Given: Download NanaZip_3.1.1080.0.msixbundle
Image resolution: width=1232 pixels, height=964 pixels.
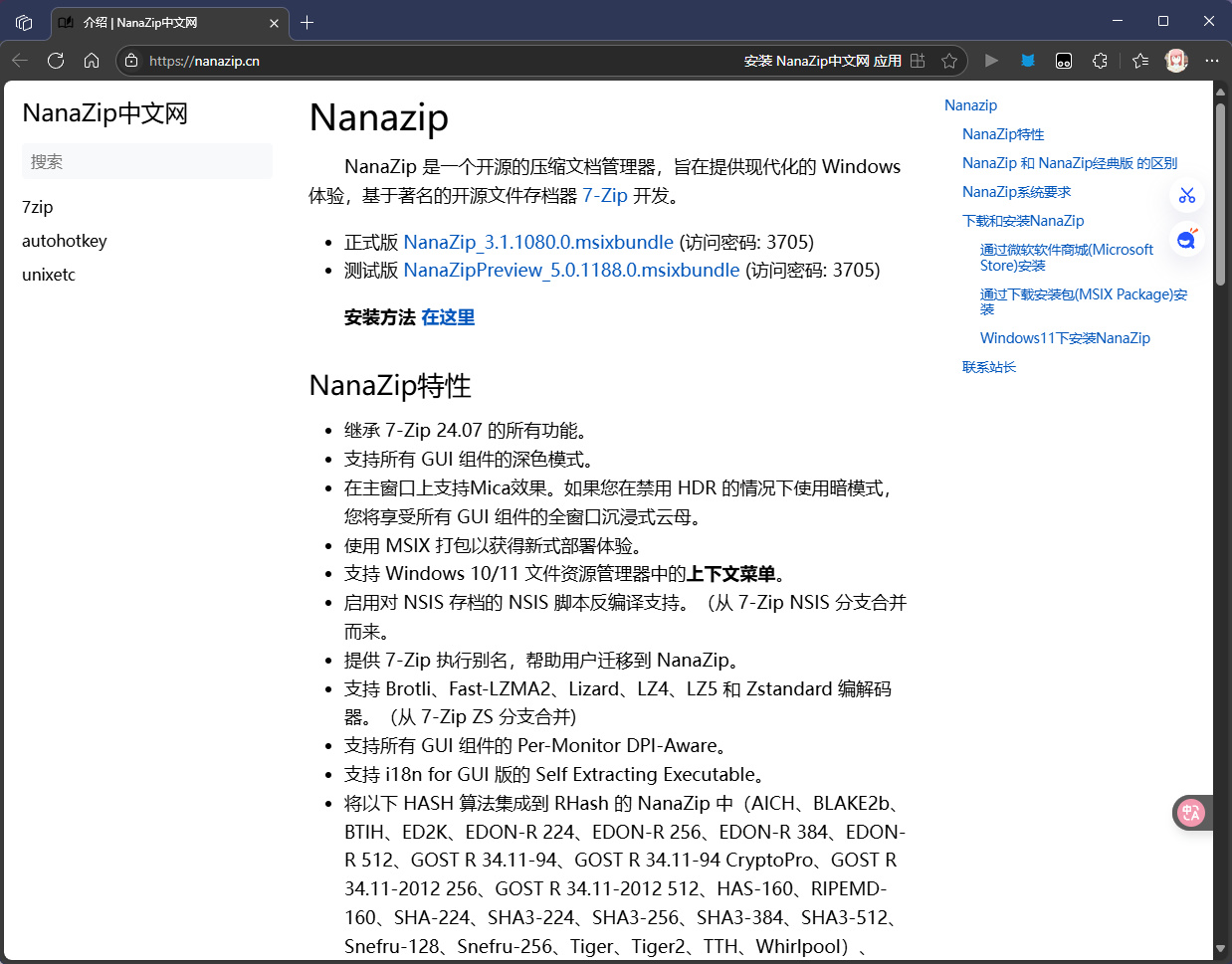Looking at the screenshot, I should click(538, 242).
